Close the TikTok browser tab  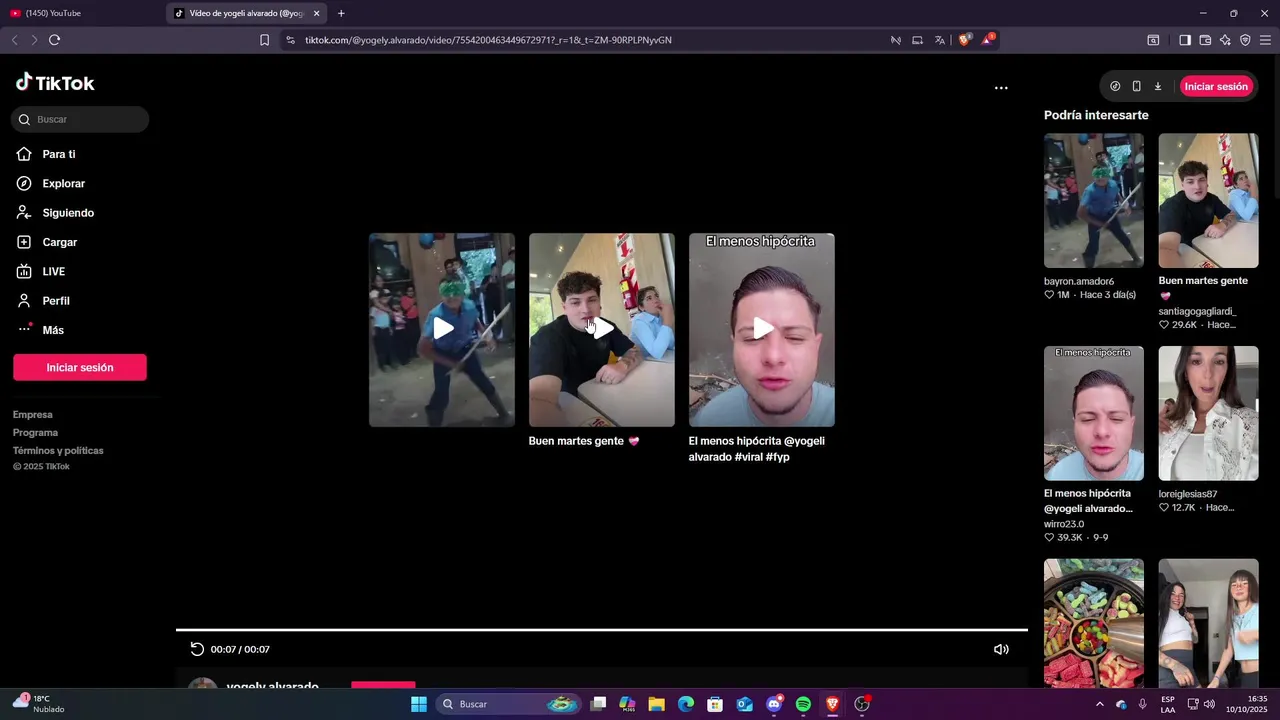tap(317, 13)
